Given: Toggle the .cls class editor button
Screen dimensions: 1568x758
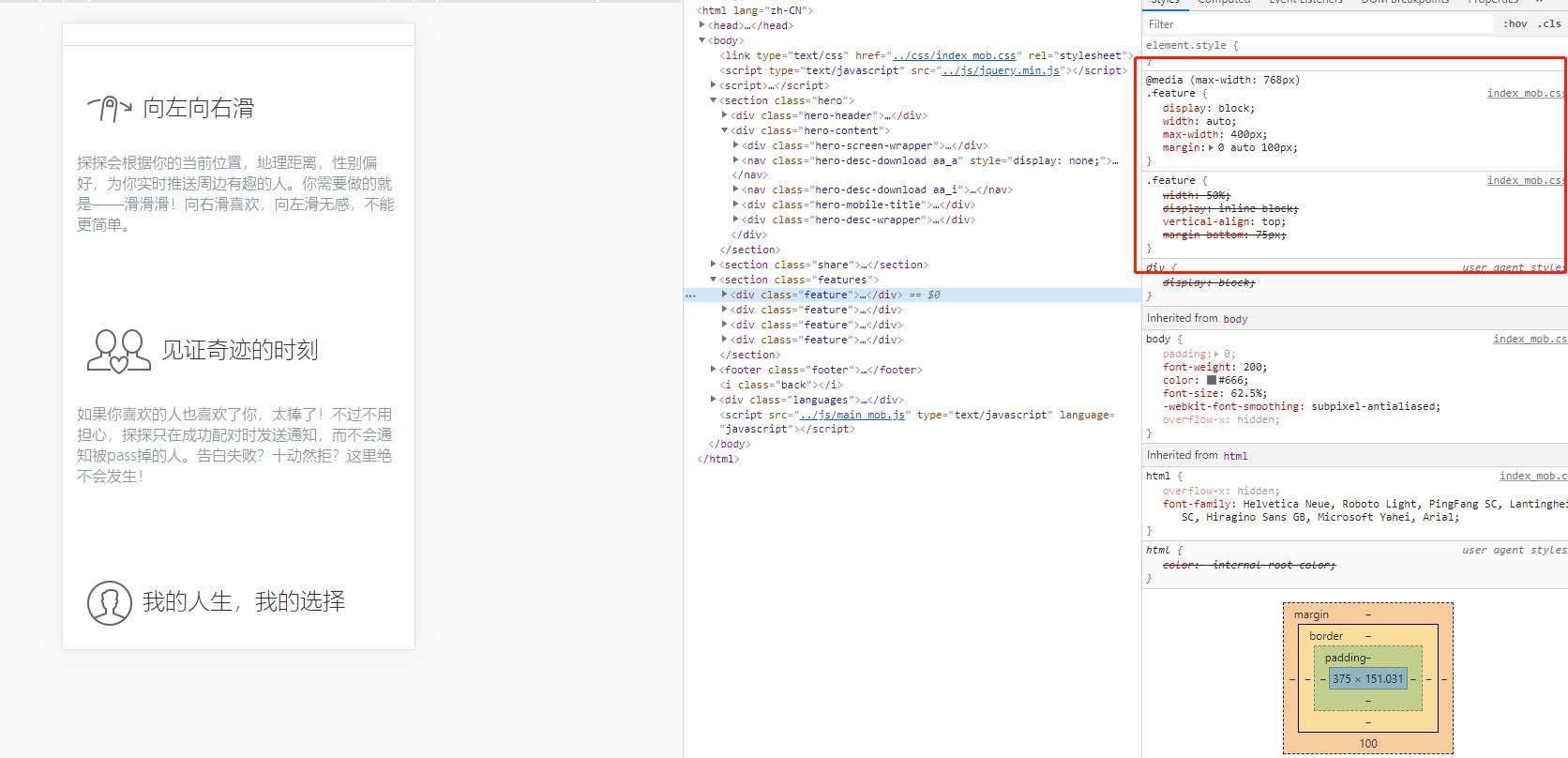Looking at the screenshot, I should [x=1549, y=24].
